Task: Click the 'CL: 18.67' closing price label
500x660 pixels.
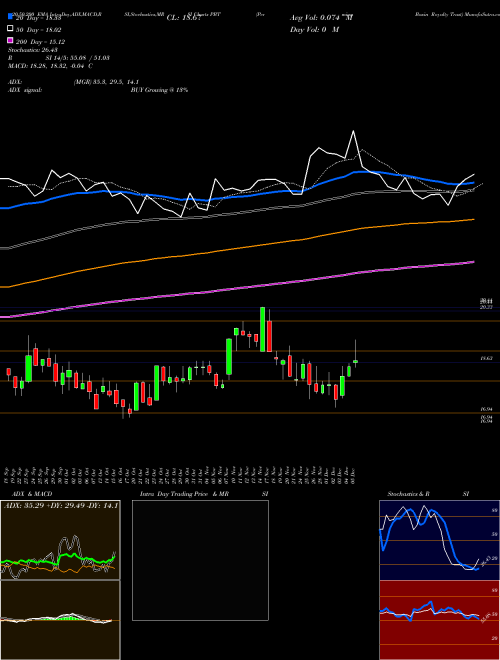Action: (186, 18)
